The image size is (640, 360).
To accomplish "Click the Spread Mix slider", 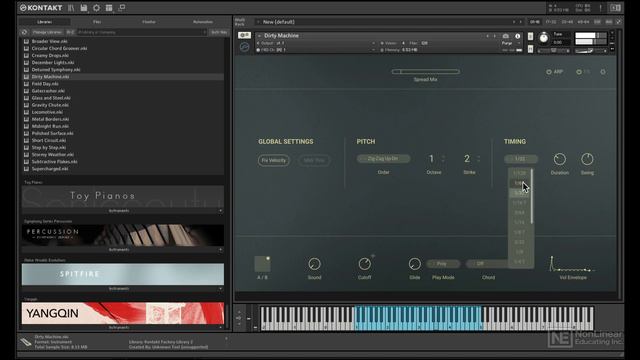I will pyautogui.click(x=425, y=71).
